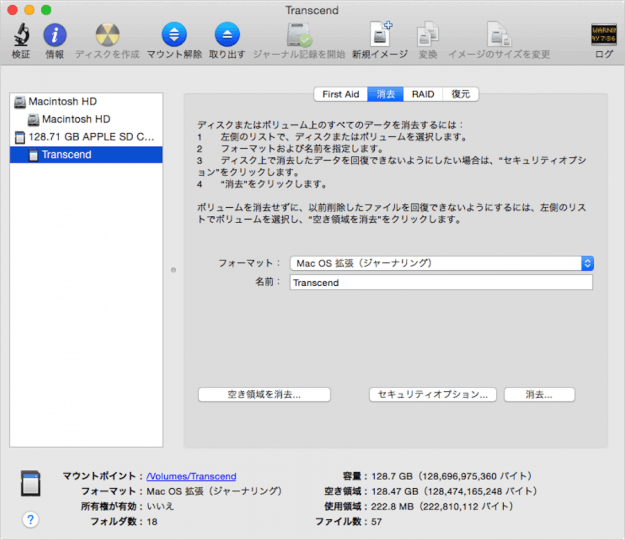Click the セキュリティオプション... button
Screen dimensions: 625x540
[x=433, y=395]
